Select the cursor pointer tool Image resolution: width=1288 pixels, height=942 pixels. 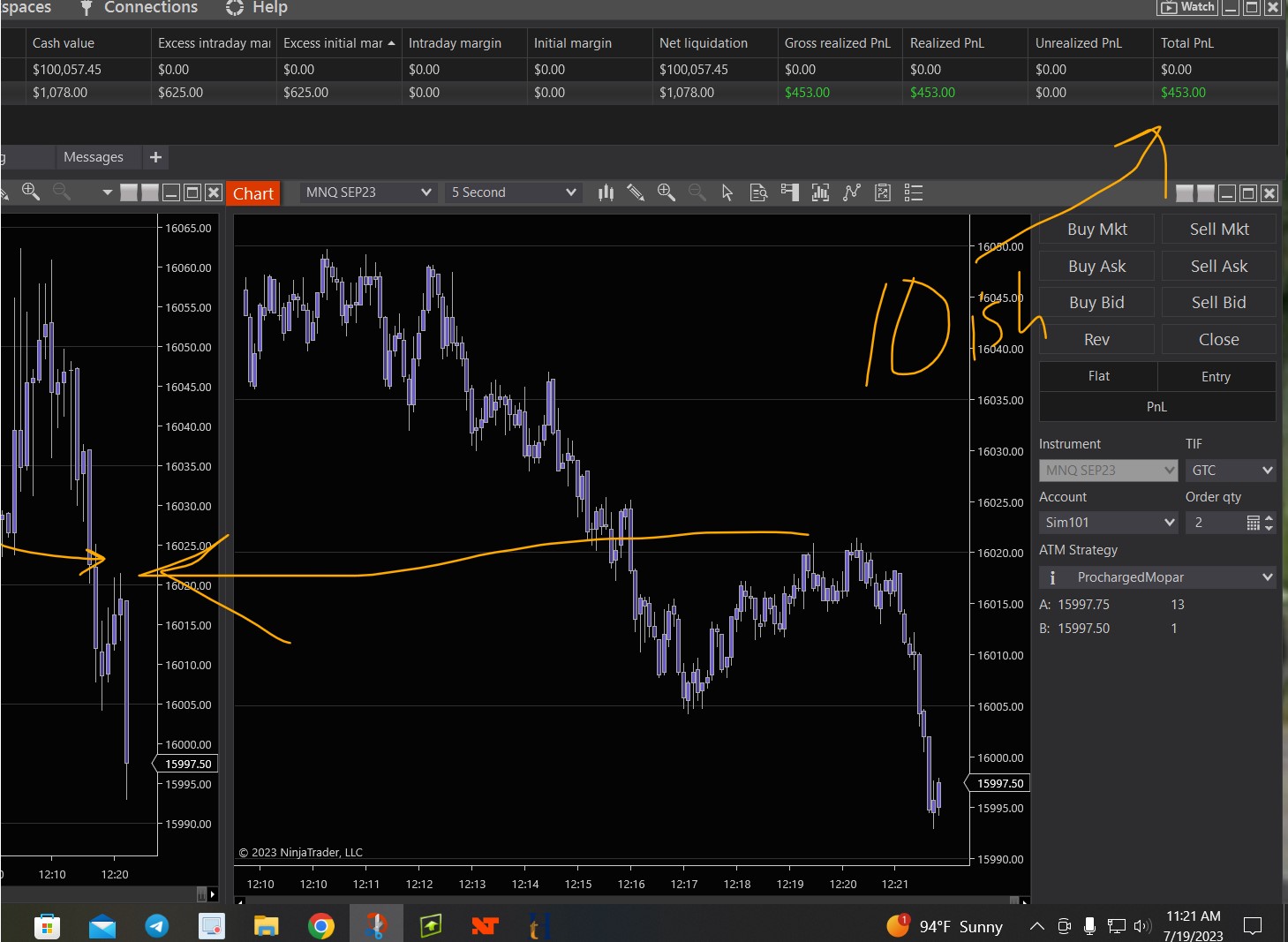coord(727,192)
